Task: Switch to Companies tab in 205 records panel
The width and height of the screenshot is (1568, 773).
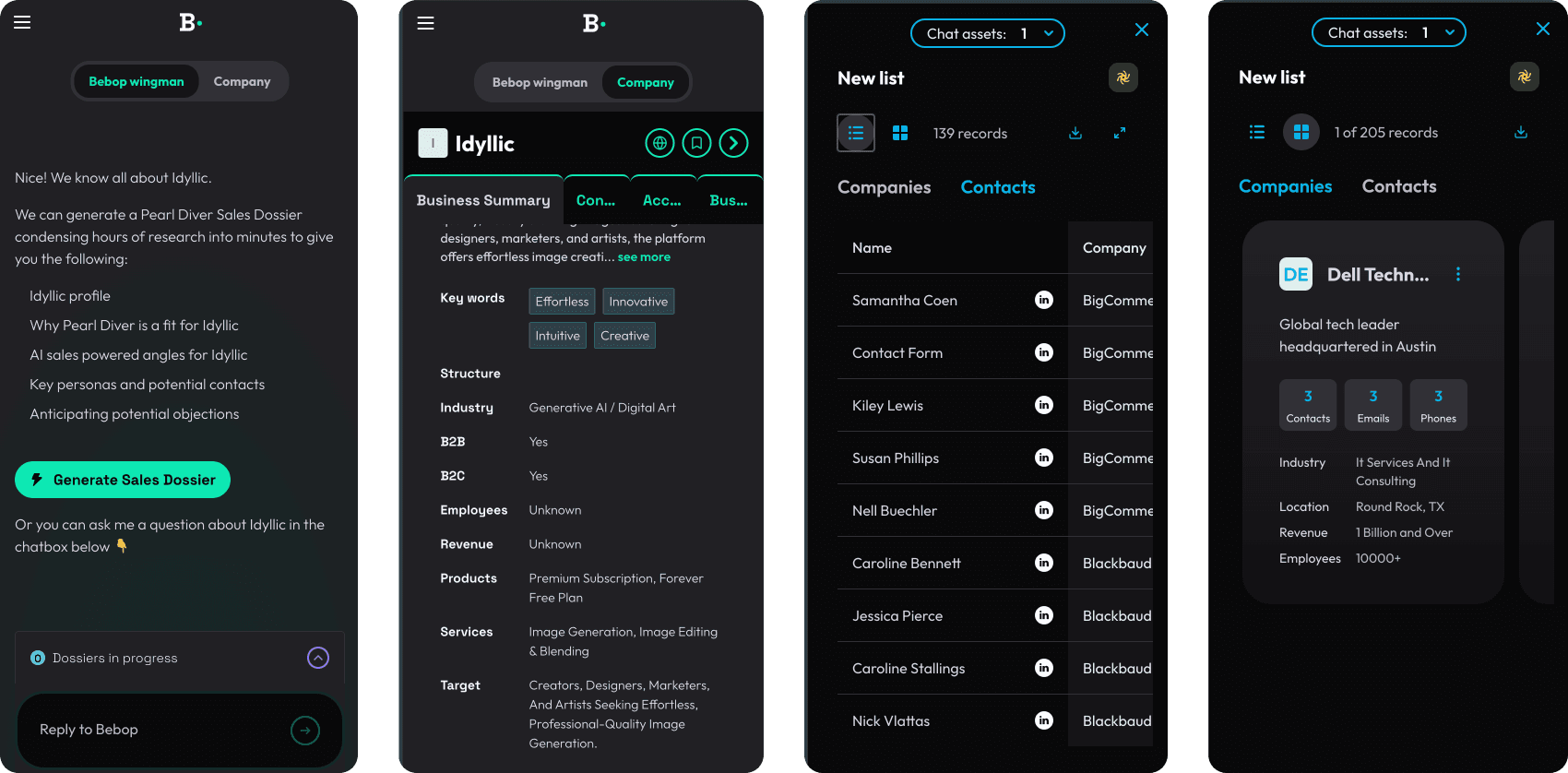Action: click(x=1286, y=186)
